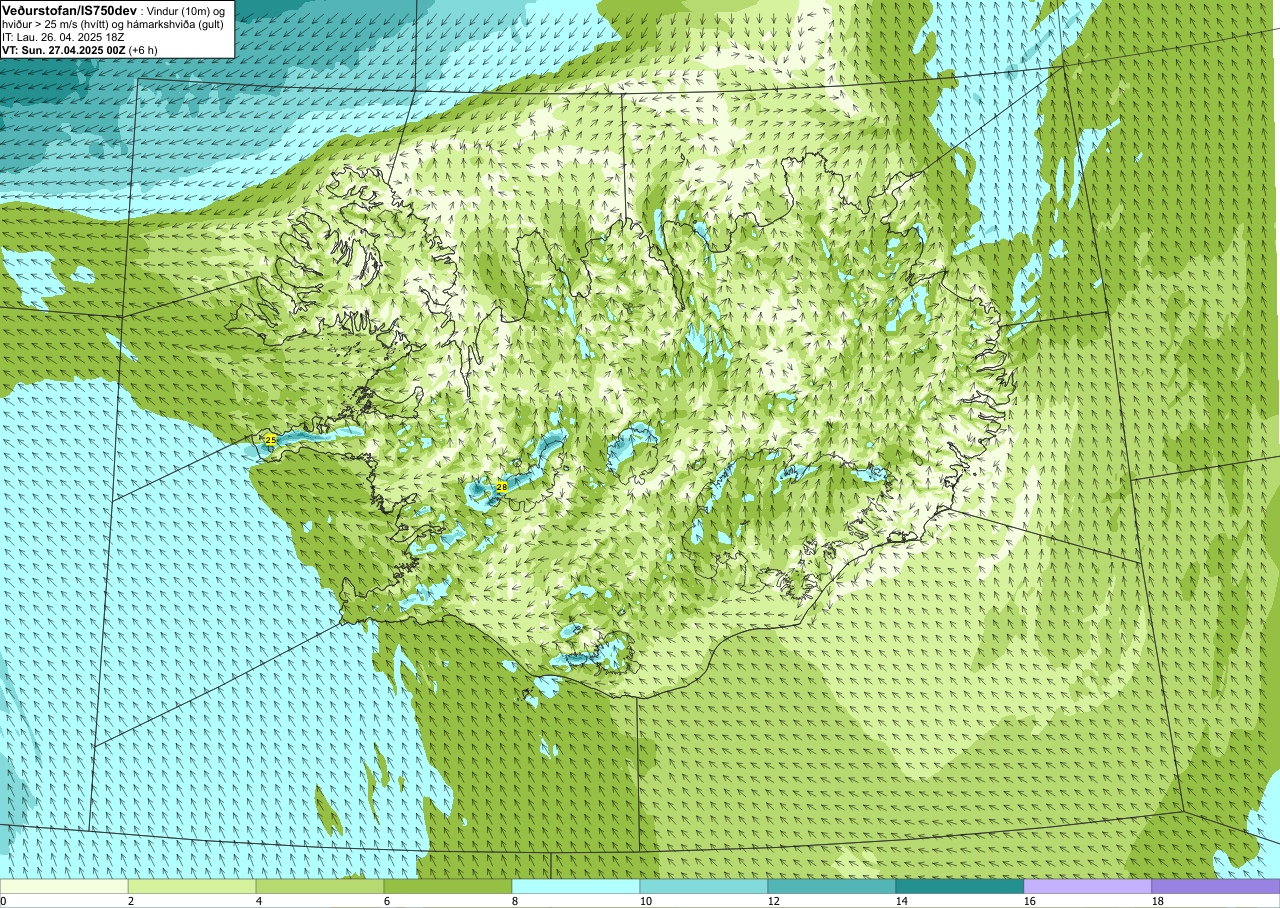Click the scale label "6"

point(387,901)
